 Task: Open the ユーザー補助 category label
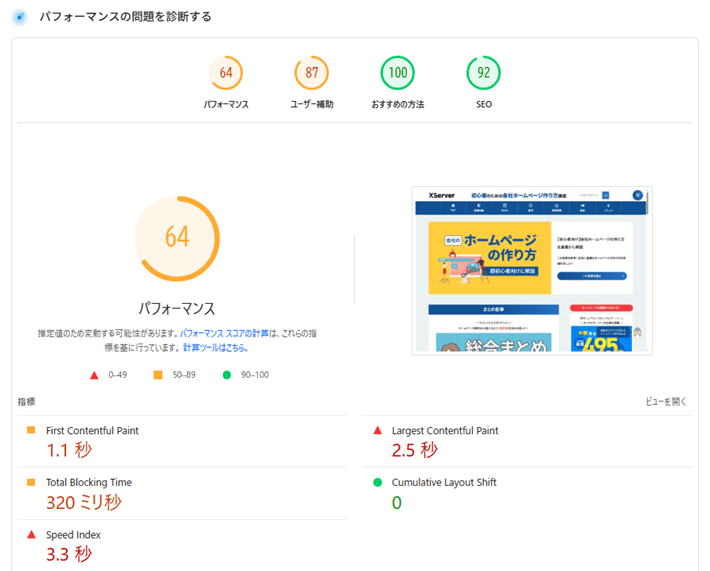point(312,104)
